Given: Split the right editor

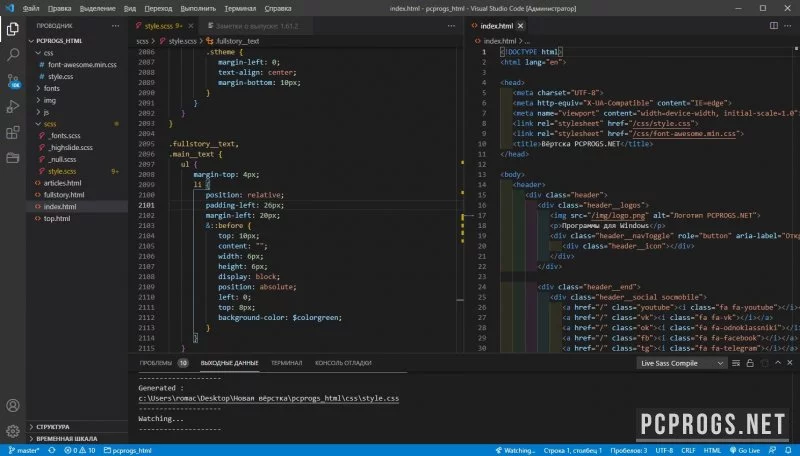Looking at the screenshot, I should pos(773,26).
